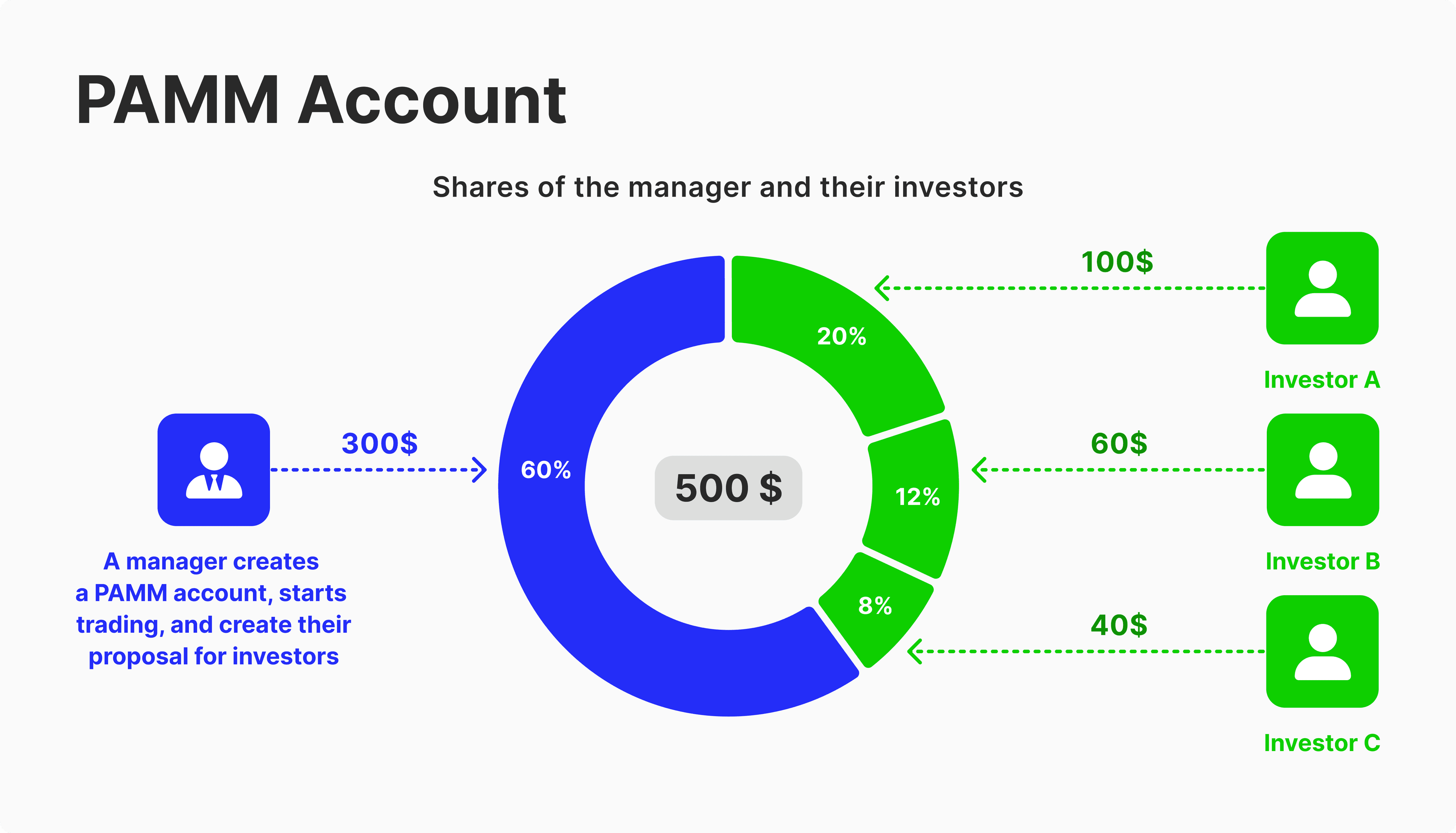Image resolution: width=1456 pixels, height=833 pixels.
Task: Select the Investor A avatar icon
Action: tap(1322, 288)
